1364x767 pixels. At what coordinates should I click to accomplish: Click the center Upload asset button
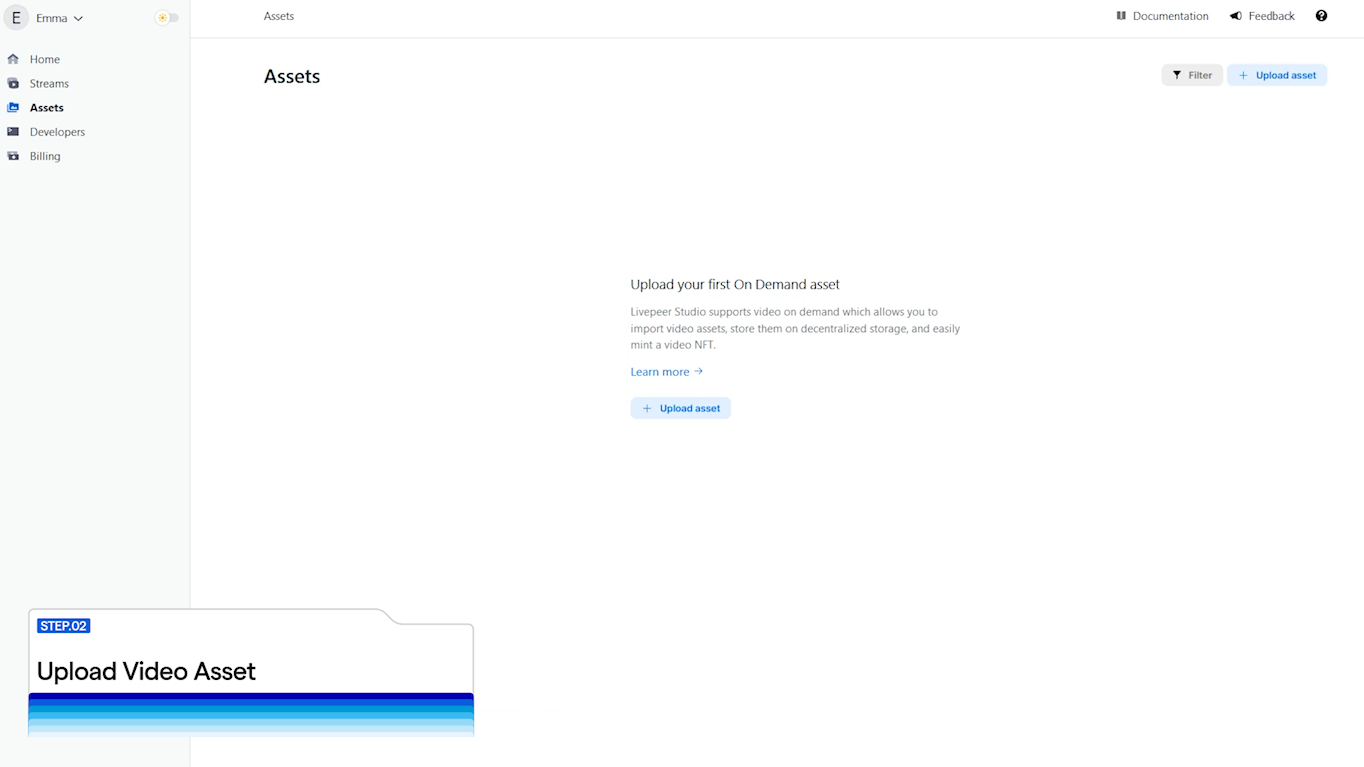681,408
